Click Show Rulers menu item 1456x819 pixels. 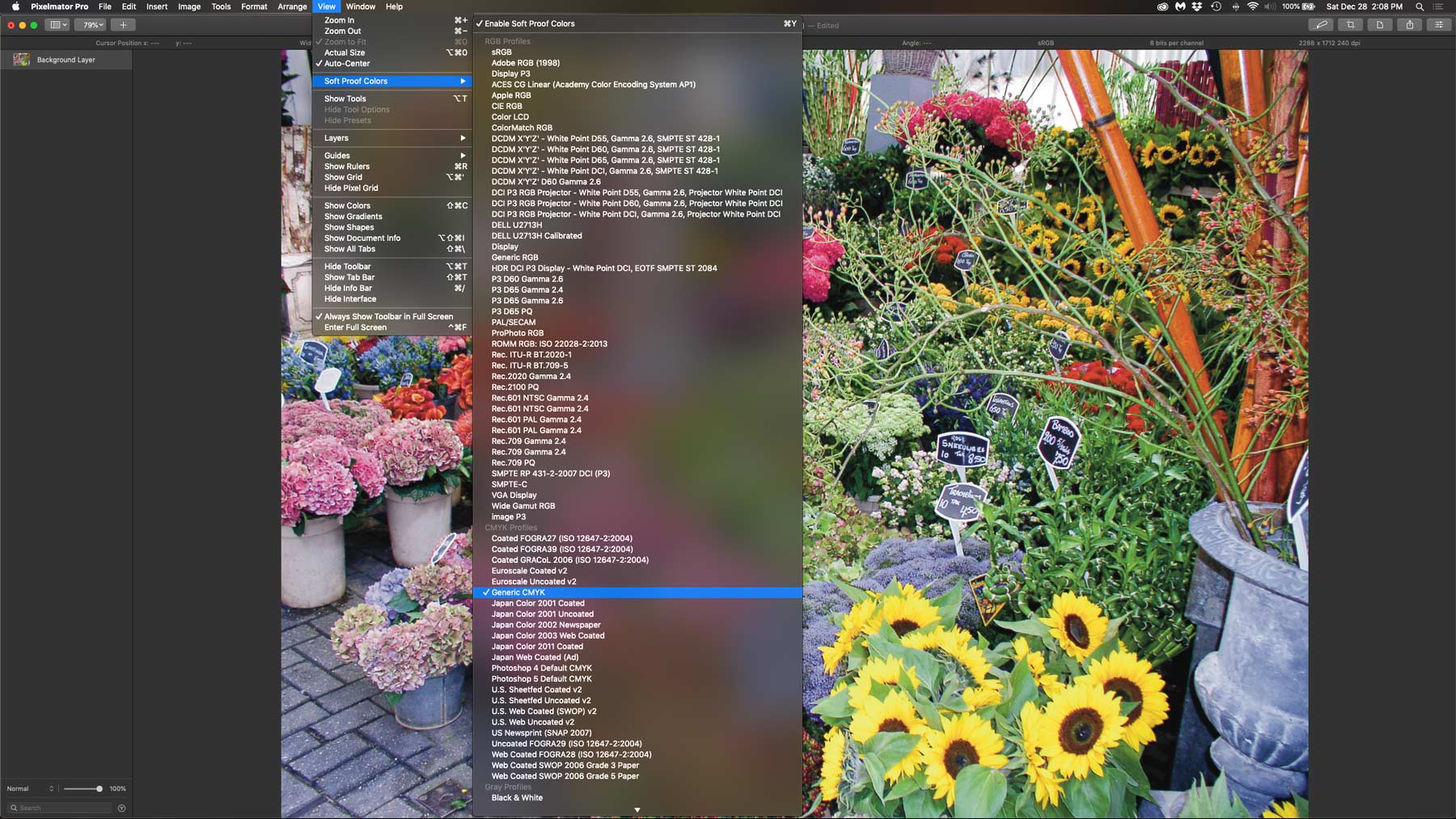click(392, 167)
